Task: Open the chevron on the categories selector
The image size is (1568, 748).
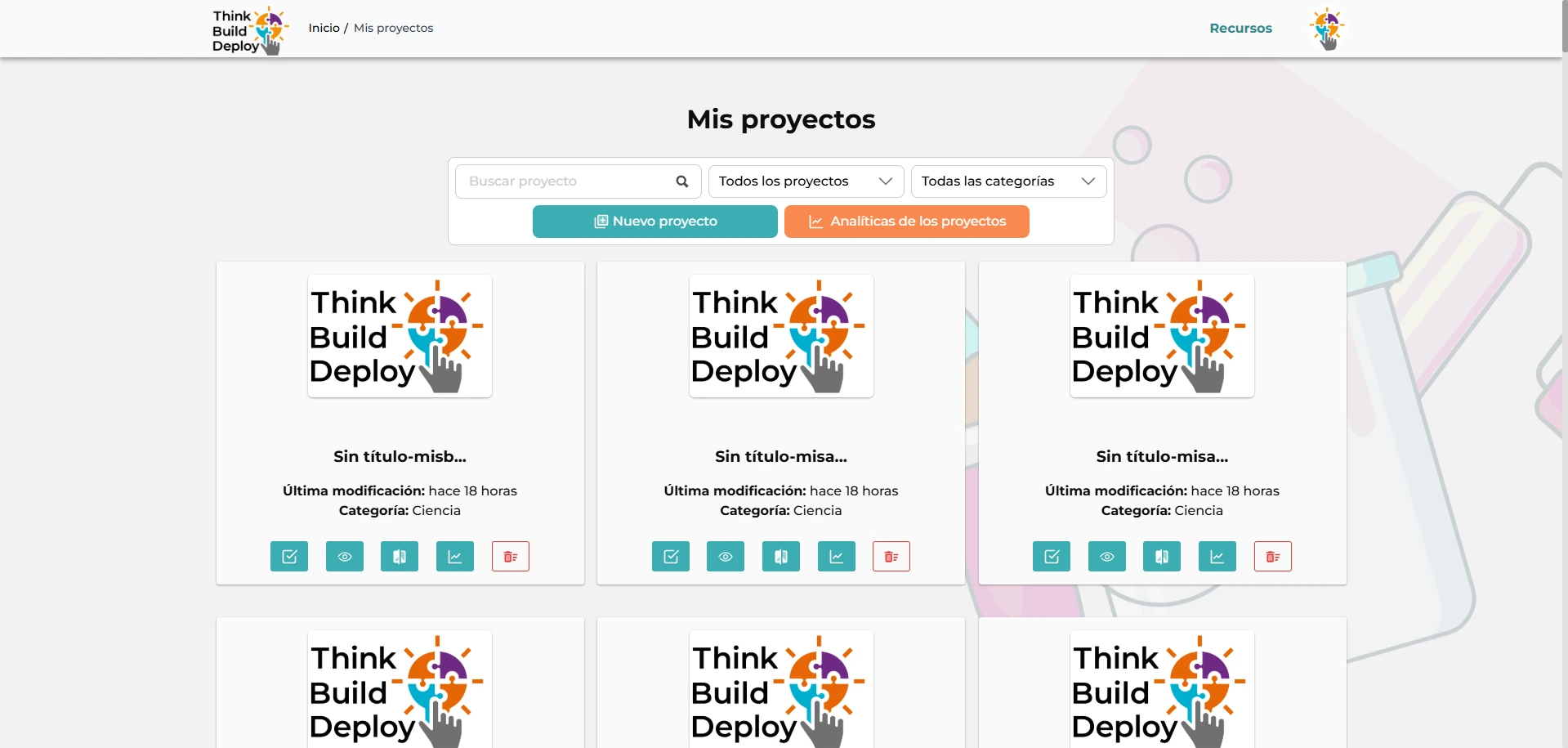Action: pos(1088,181)
